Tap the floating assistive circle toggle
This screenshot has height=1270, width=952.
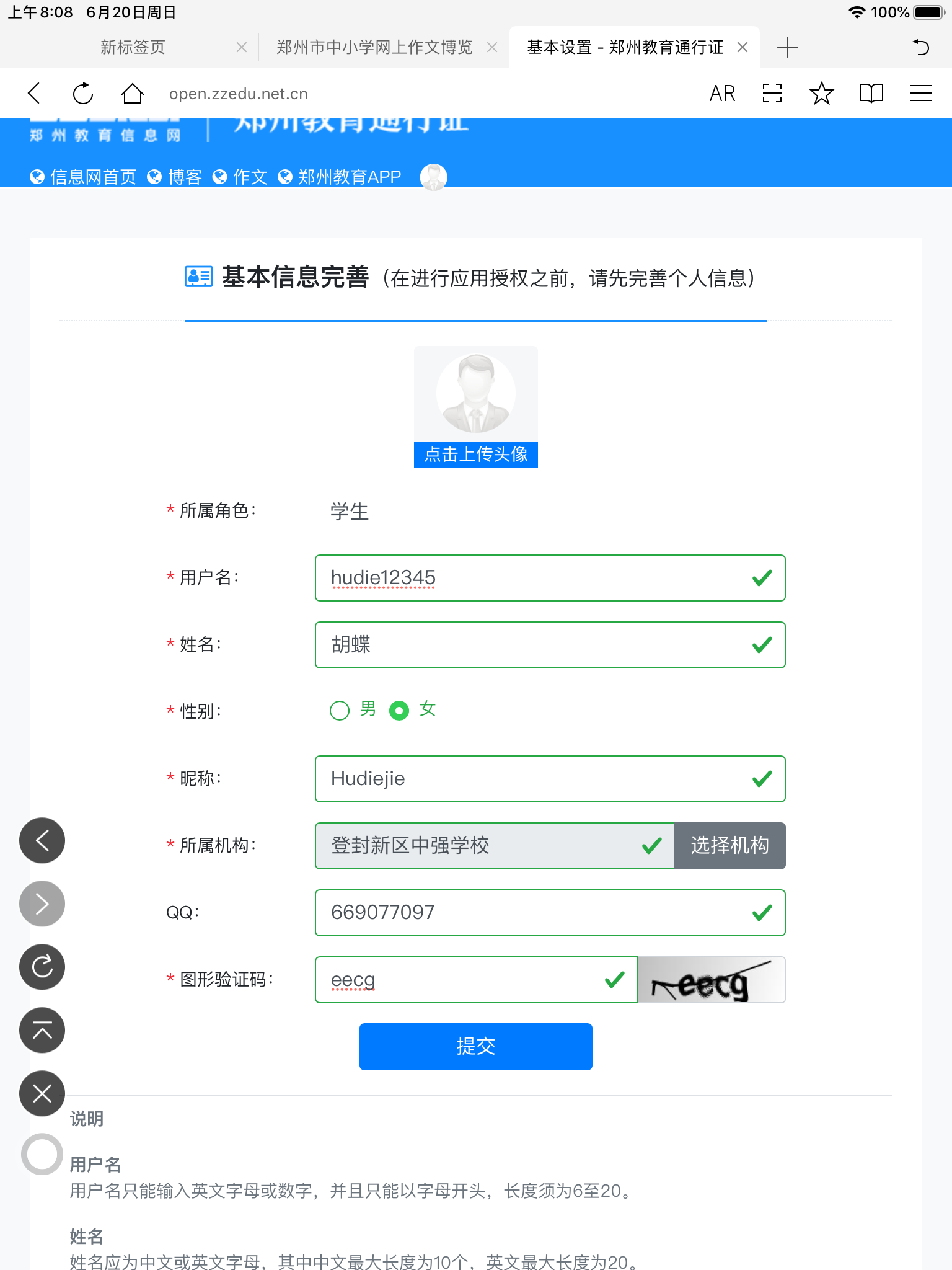[x=42, y=1154]
